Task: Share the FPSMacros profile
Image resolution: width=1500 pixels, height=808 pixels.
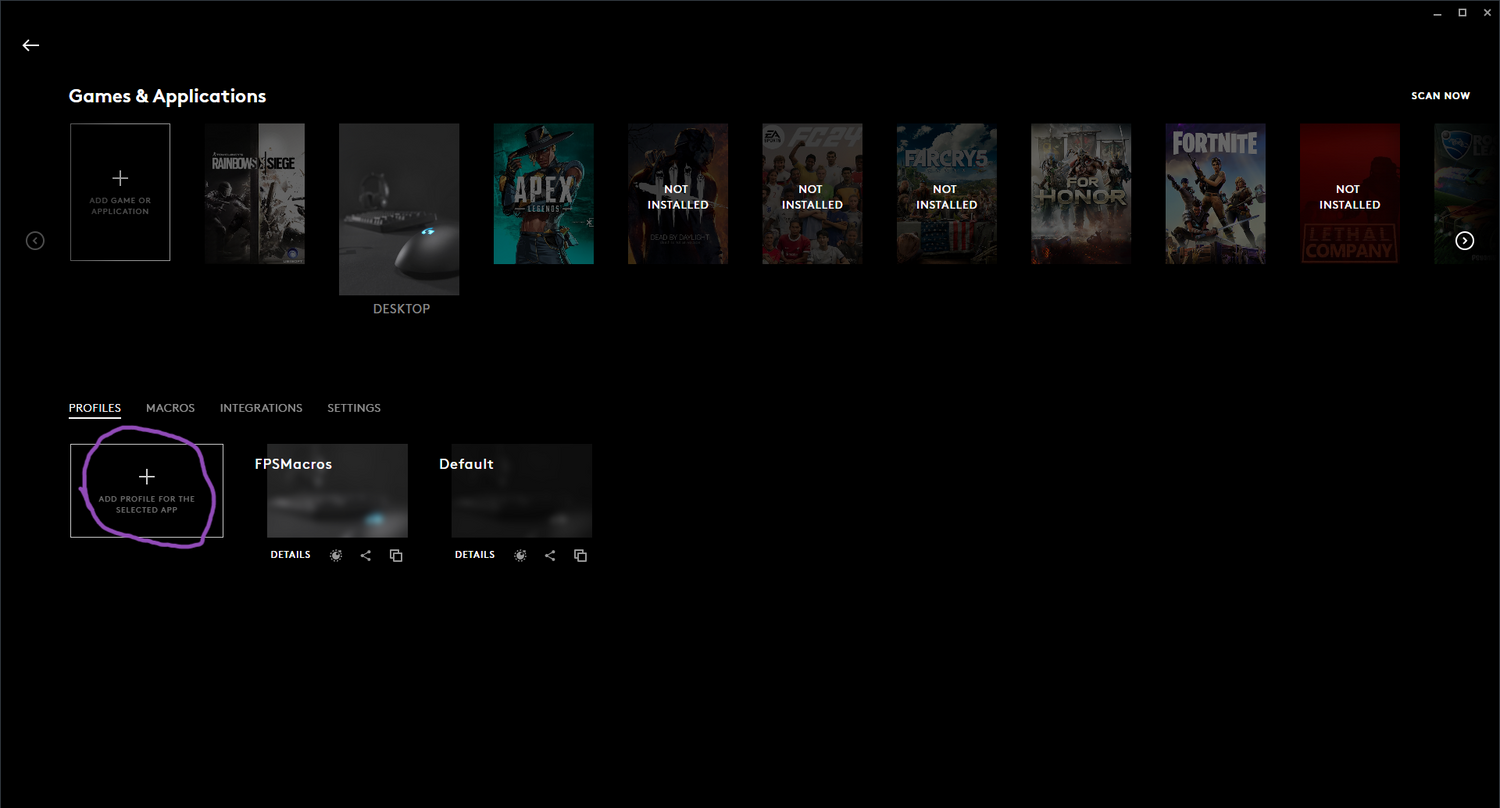Action: pyautogui.click(x=366, y=555)
